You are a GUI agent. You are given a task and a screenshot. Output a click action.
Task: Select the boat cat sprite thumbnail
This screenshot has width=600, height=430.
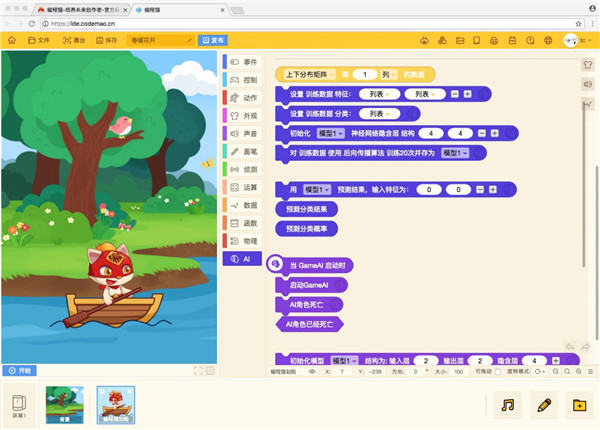[116, 405]
